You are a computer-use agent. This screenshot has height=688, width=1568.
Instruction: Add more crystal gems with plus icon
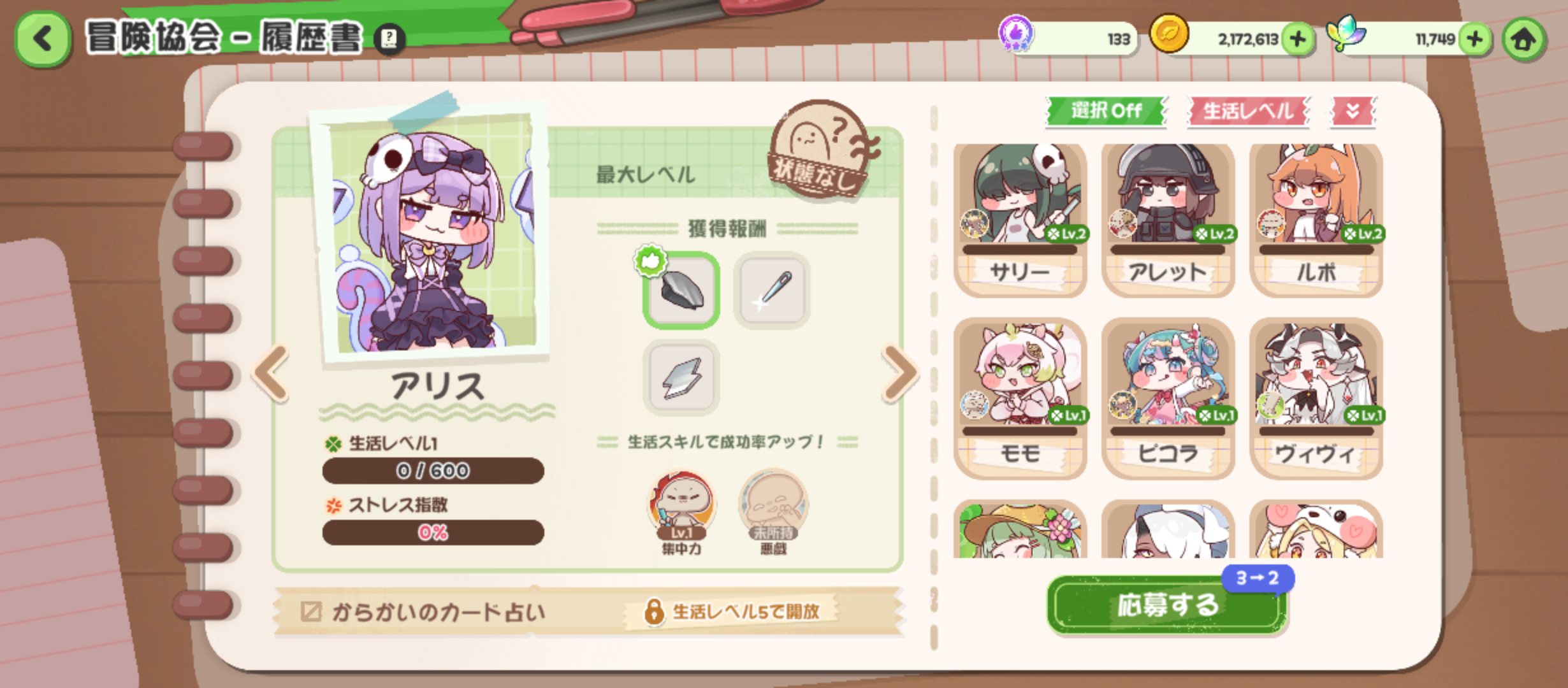pyautogui.click(x=1474, y=39)
